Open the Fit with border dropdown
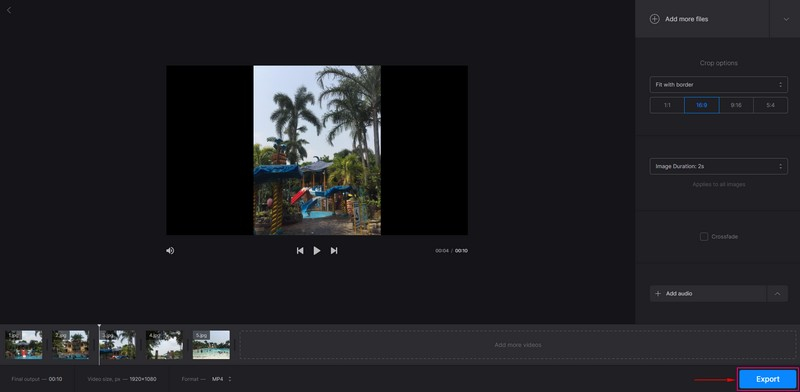 click(x=718, y=84)
